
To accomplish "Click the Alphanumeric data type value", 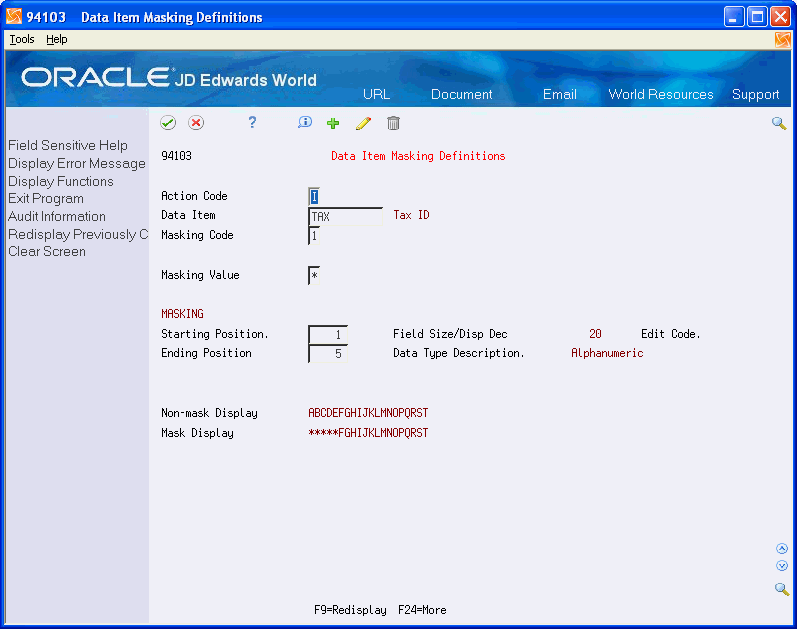I will [x=607, y=353].
